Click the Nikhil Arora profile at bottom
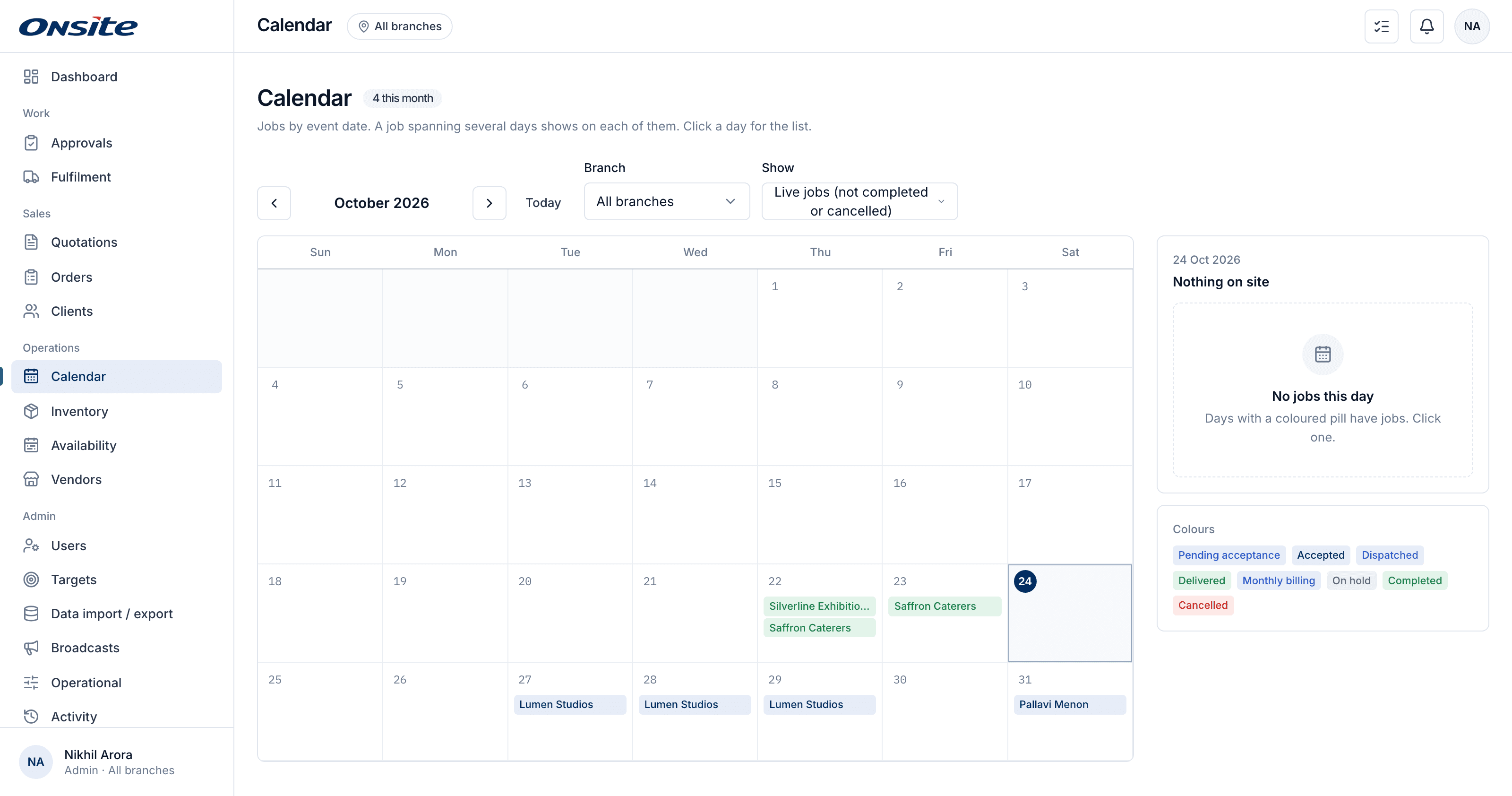 coord(116,762)
